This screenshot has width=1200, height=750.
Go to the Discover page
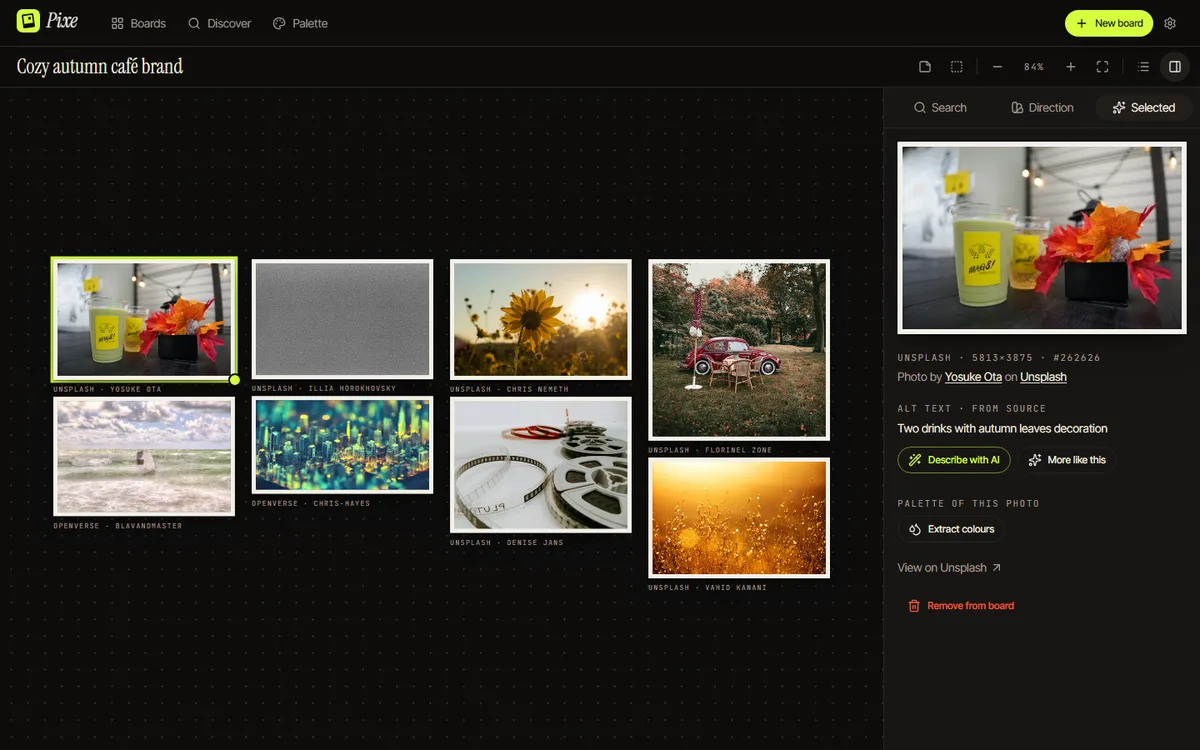pos(219,23)
